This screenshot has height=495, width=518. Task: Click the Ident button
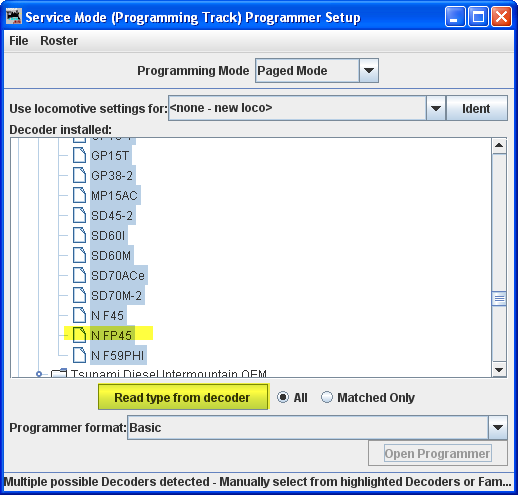[x=476, y=109]
